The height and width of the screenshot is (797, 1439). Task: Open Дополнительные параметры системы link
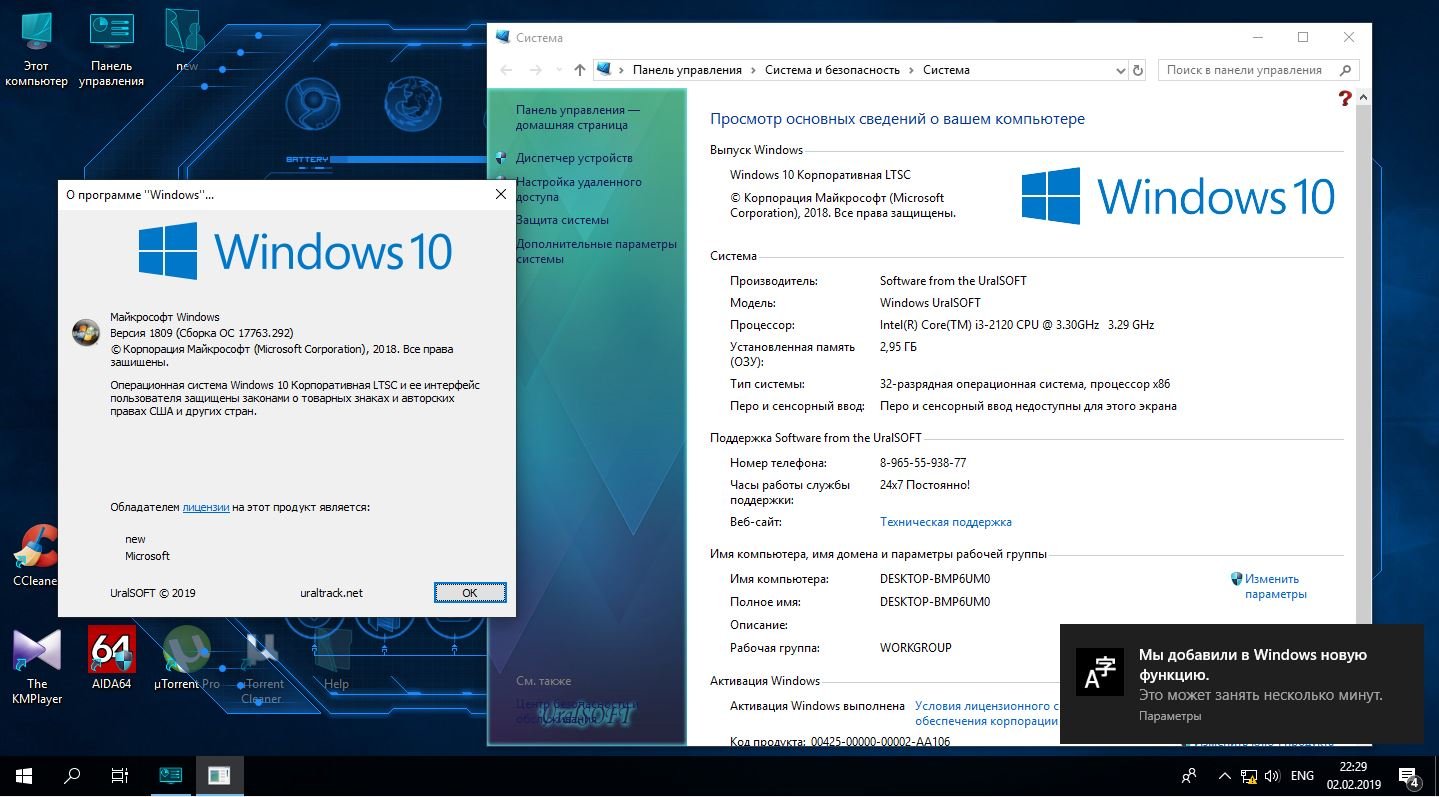[x=596, y=251]
